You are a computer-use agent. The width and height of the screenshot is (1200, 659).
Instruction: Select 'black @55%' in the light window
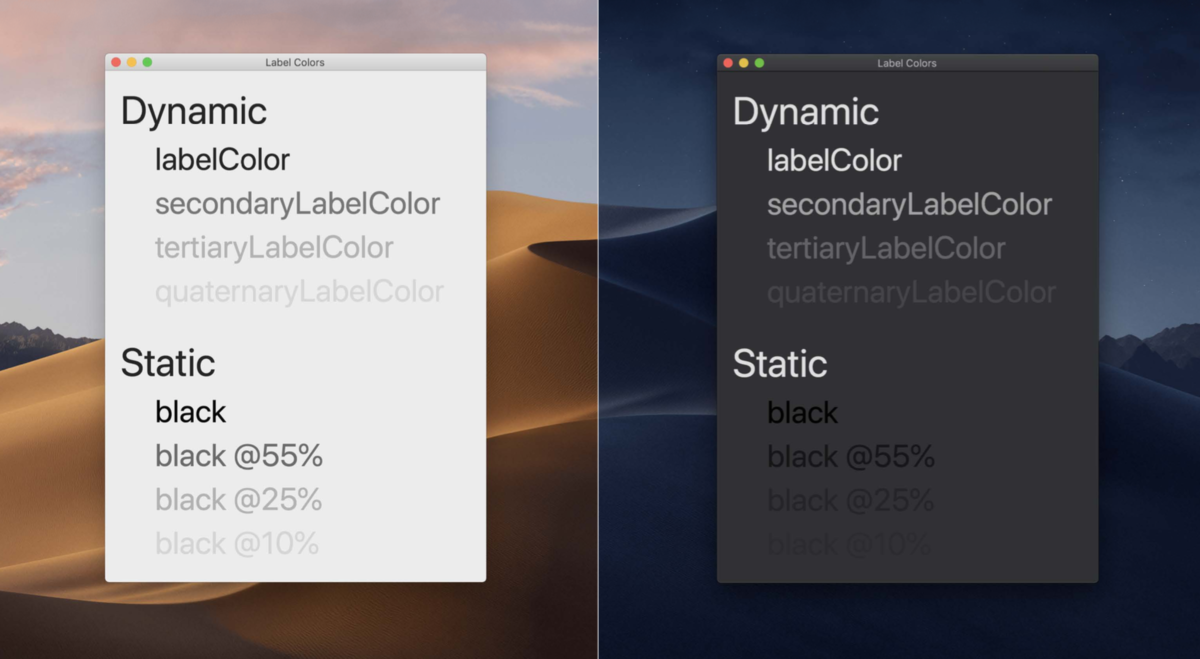[x=239, y=456]
